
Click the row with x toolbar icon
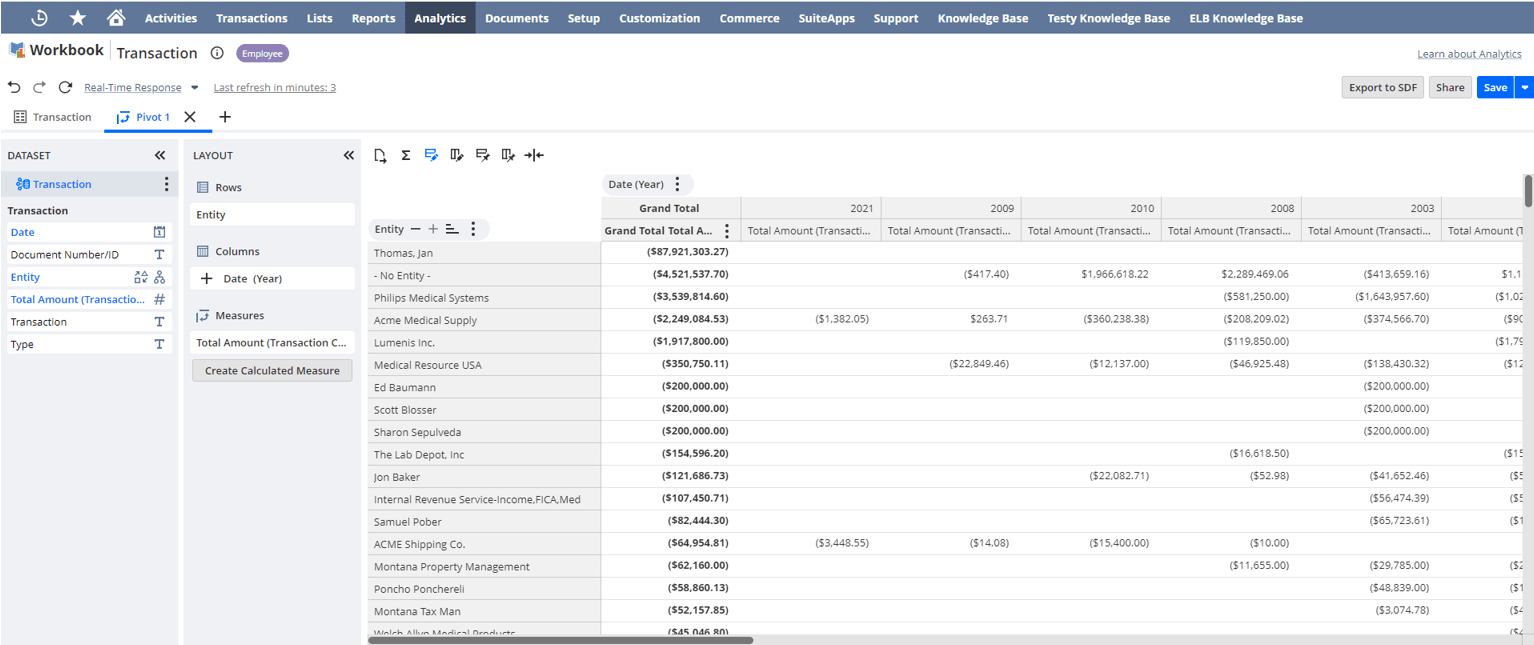483,155
